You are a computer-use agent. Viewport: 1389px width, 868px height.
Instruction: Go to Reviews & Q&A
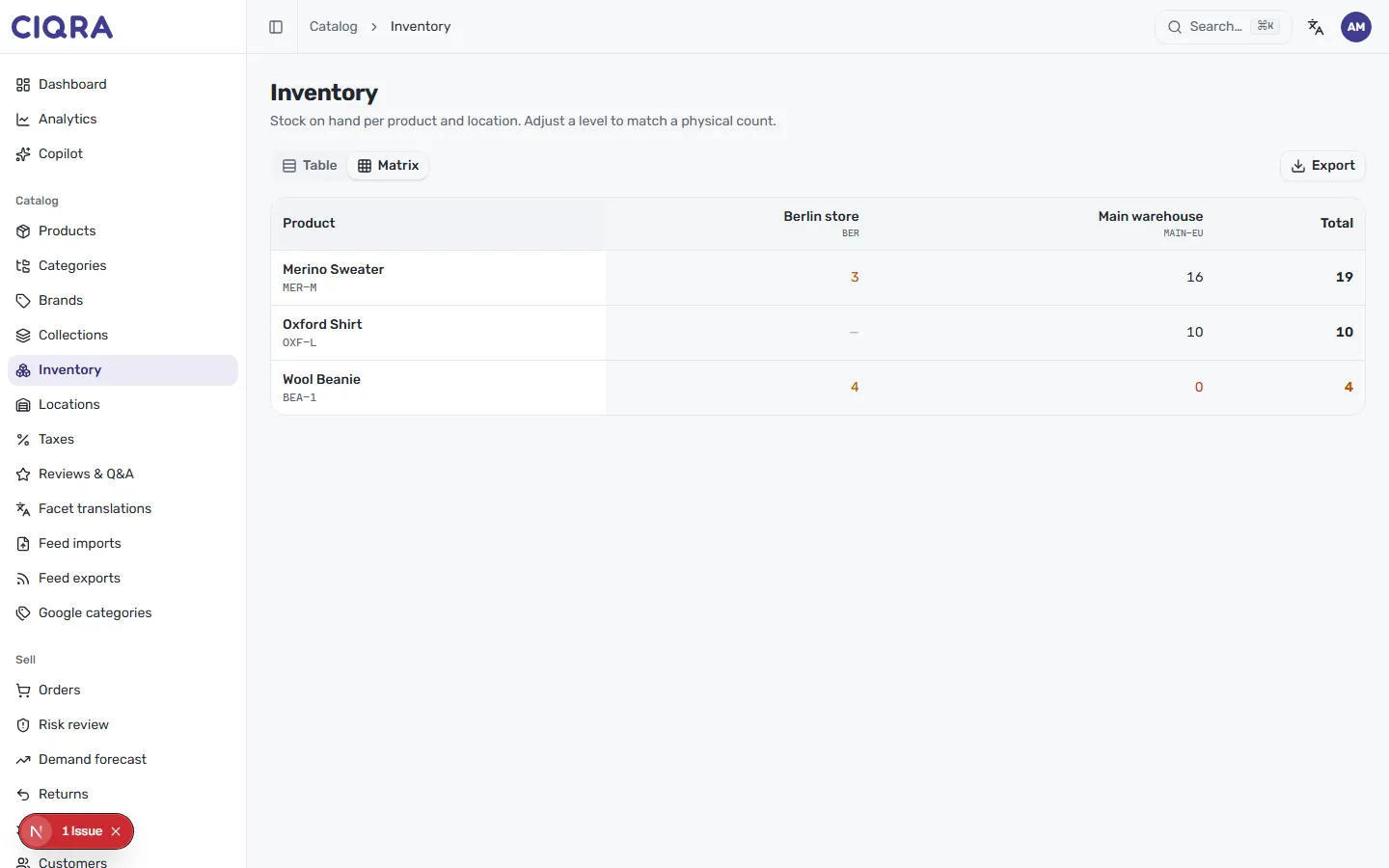pyautogui.click(x=123, y=475)
